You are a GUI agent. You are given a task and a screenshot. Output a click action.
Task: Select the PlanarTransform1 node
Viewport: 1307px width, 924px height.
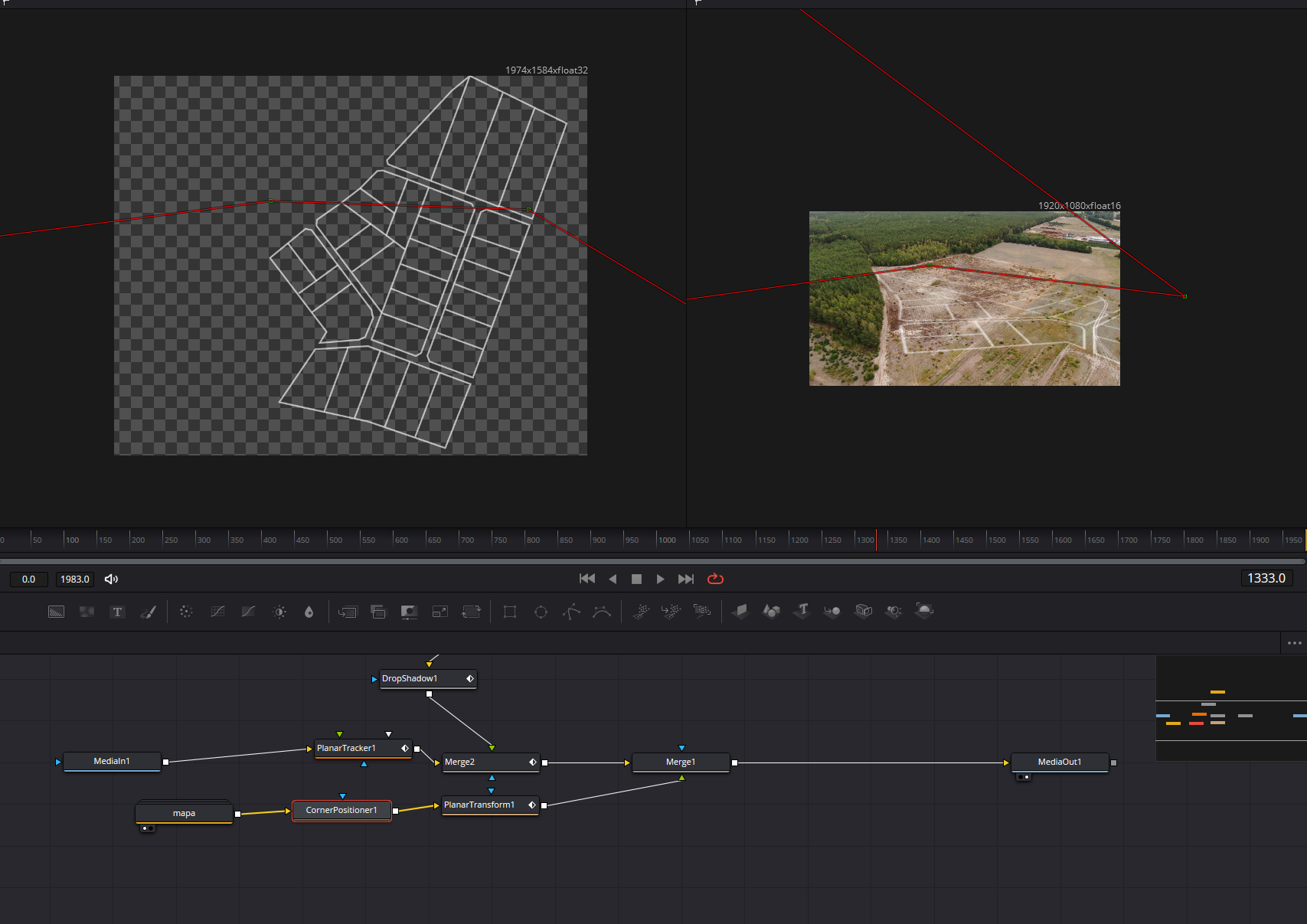click(491, 805)
